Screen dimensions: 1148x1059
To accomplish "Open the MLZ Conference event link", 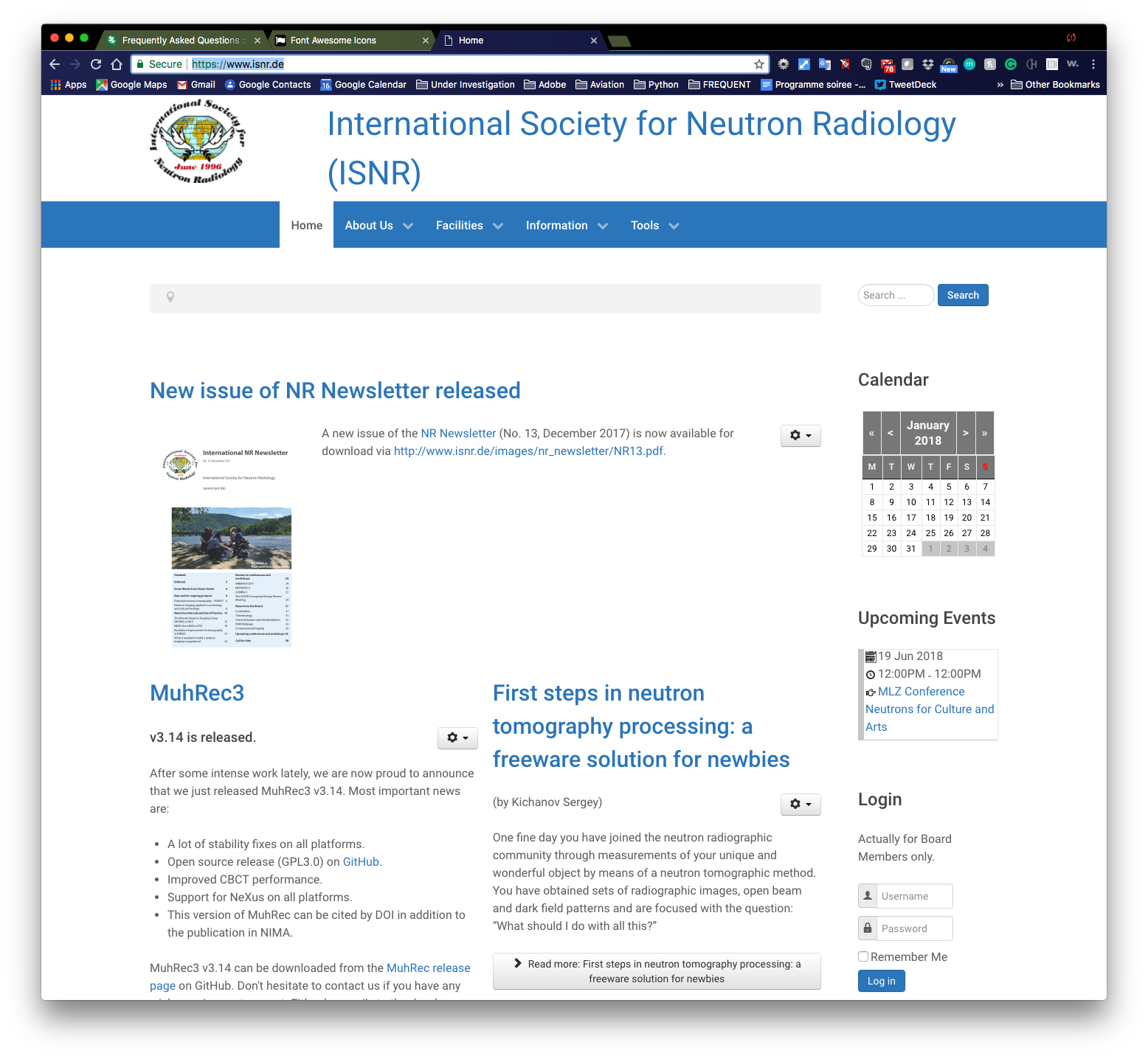I will (x=921, y=692).
